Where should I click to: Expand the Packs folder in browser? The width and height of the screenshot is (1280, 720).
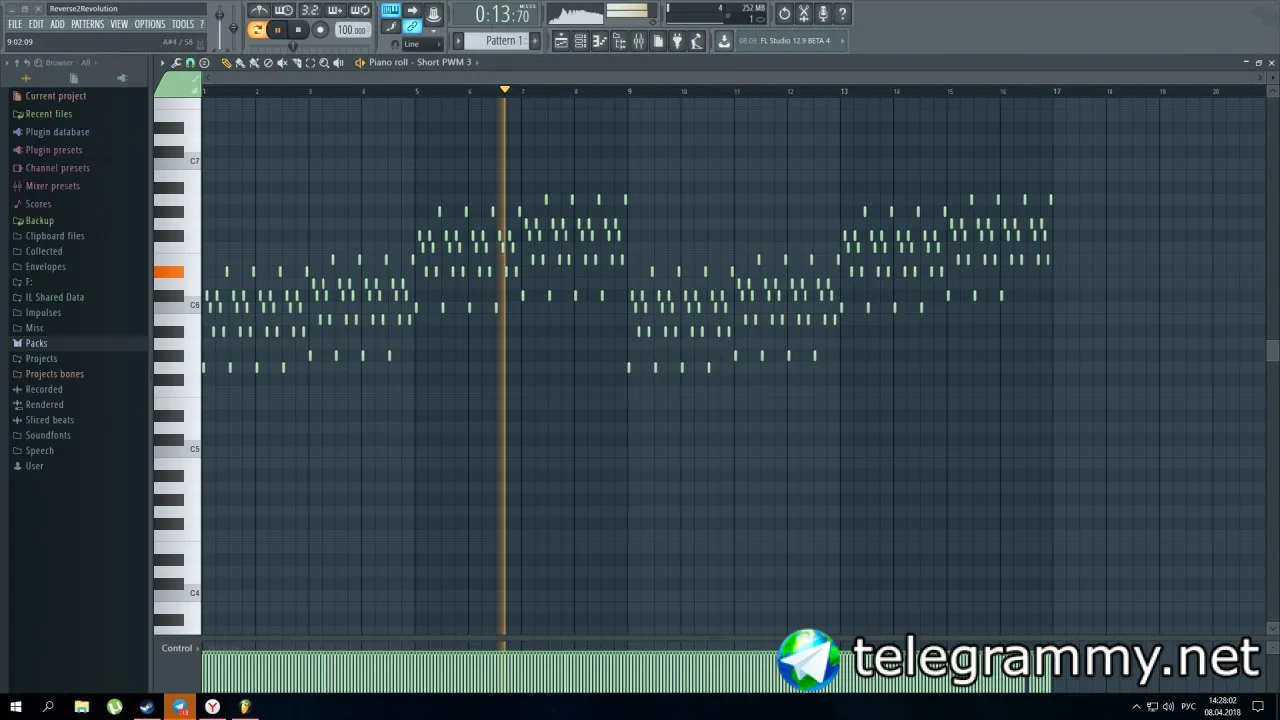pyautogui.click(x=36, y=343)
